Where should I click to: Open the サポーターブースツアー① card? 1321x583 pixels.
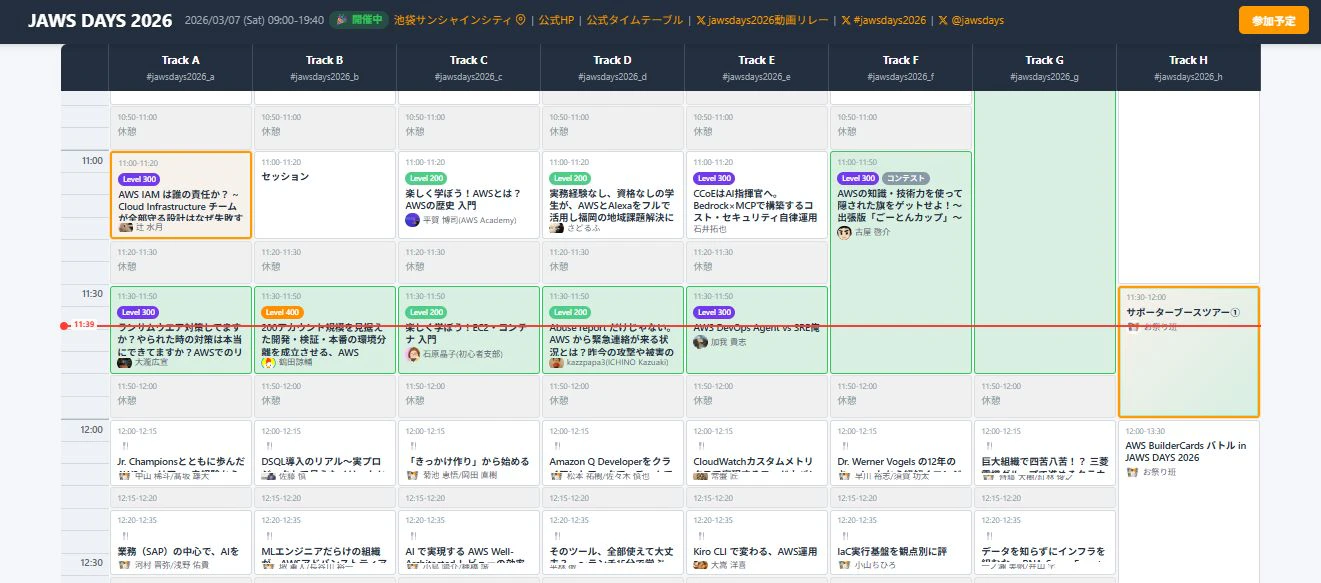click(x=1189, y=352)
